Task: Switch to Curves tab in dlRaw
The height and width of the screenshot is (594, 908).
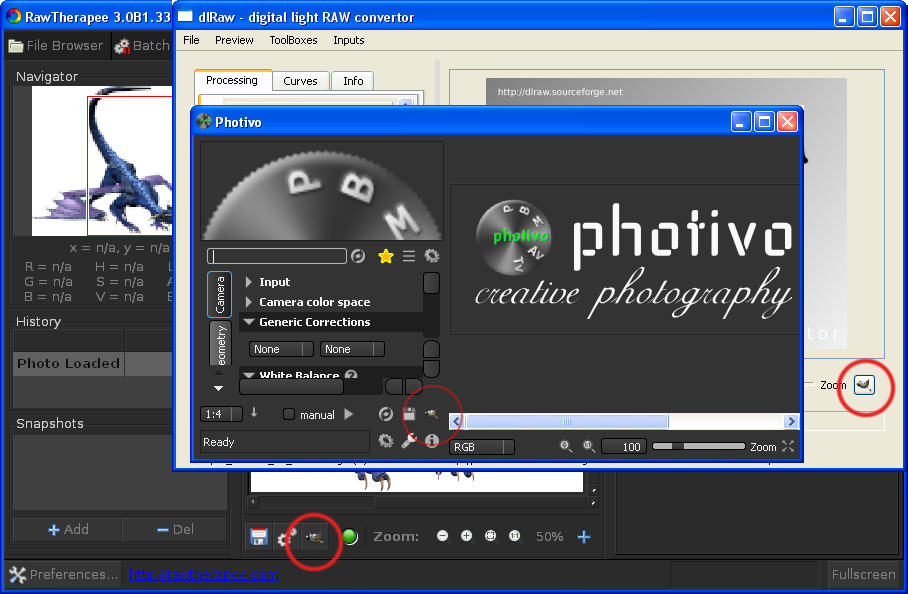Action: [x=300, y=81]
